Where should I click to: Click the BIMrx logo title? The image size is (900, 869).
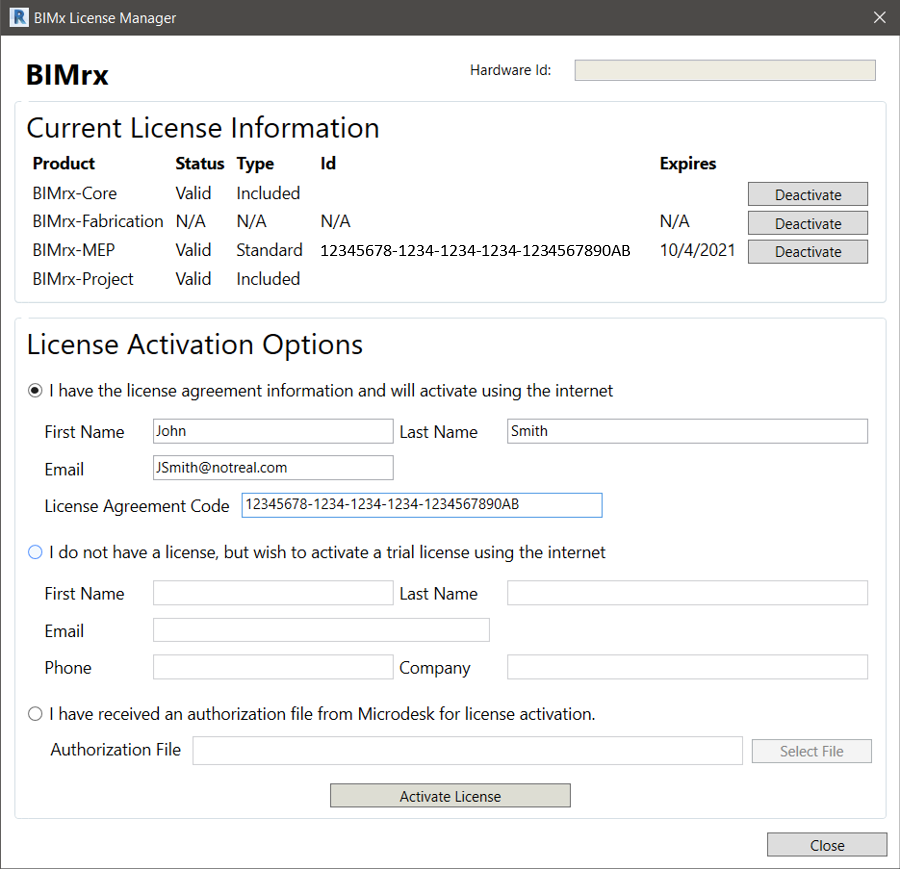coord(67,75)
